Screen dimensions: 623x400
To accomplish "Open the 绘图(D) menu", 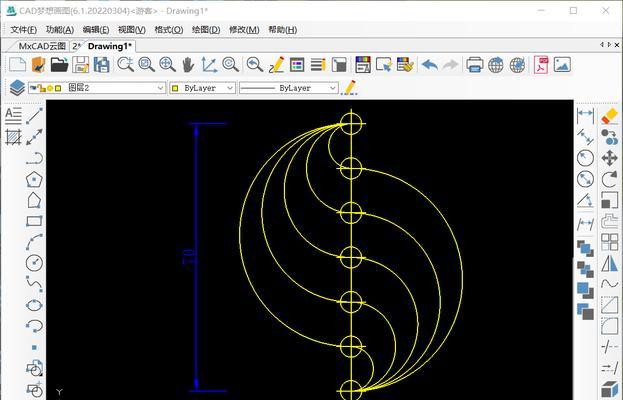I will pos(206,30).
